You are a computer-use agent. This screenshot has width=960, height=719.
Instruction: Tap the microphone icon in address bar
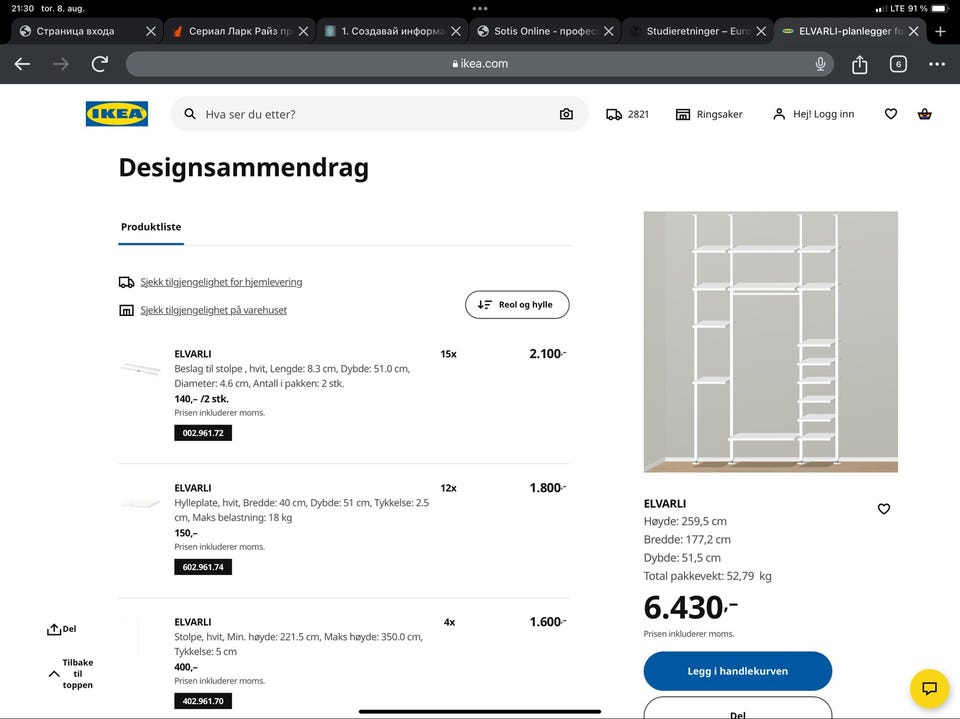coord(820,64)
